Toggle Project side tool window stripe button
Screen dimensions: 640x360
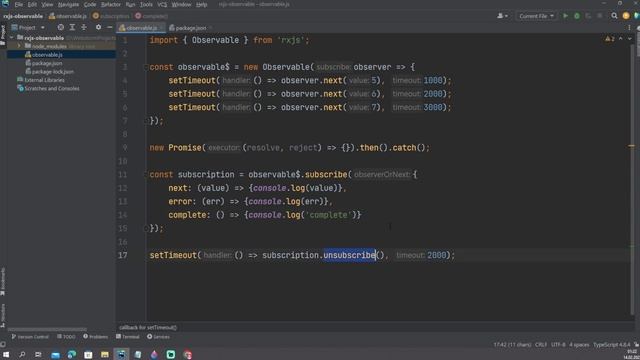[x=3, y=35]
